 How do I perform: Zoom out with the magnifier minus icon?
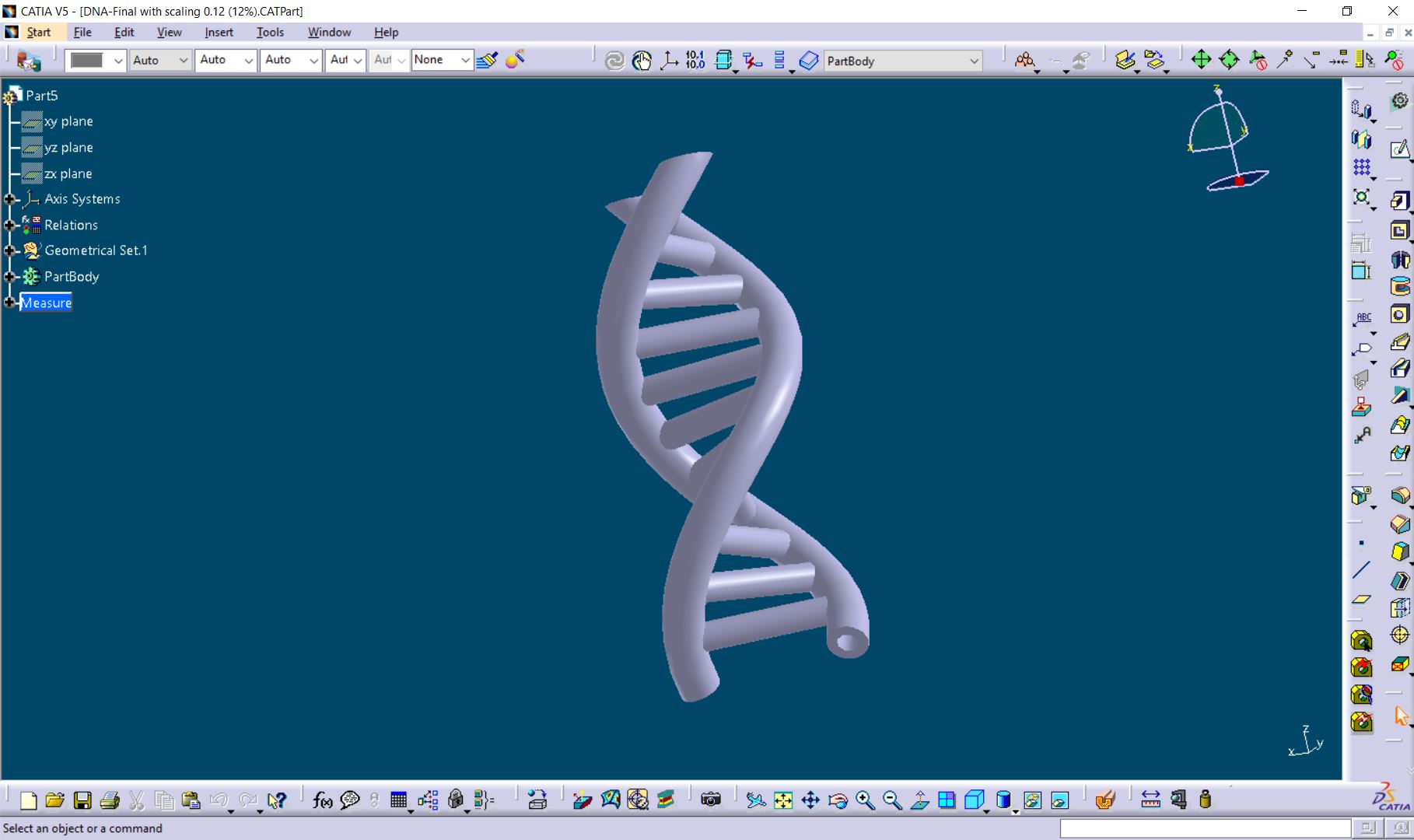[892, 800]
